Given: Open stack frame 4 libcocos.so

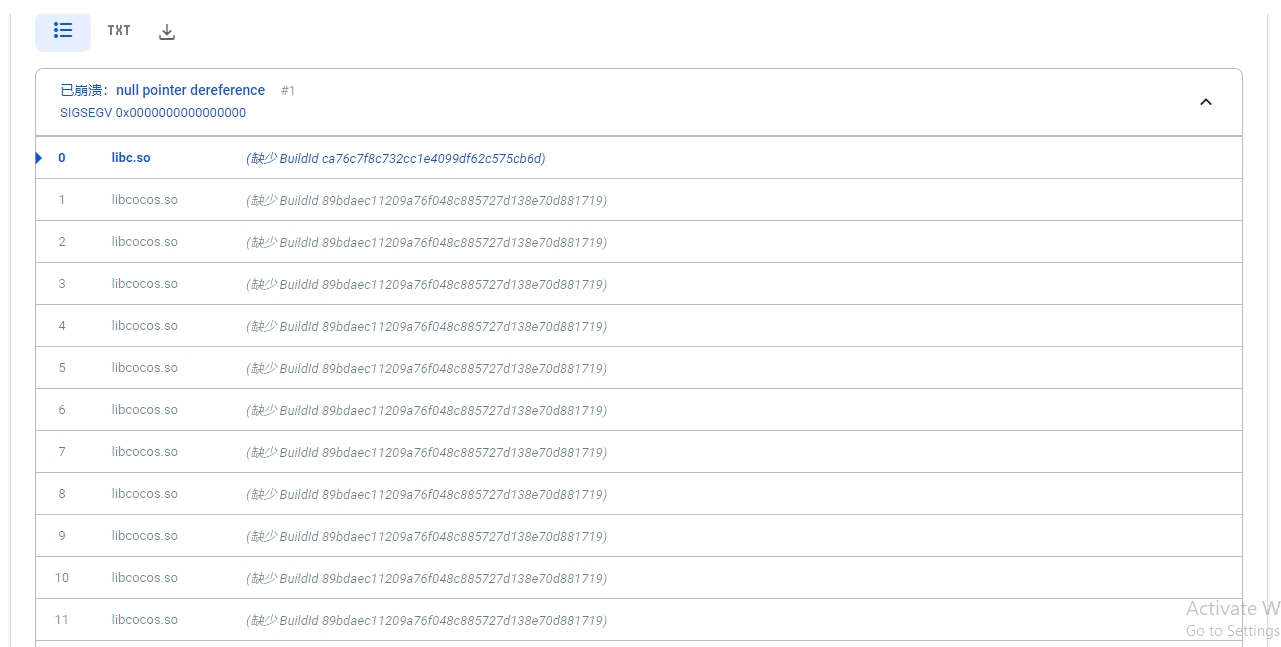Looking at the screenshot, I should tap(145, 326).
